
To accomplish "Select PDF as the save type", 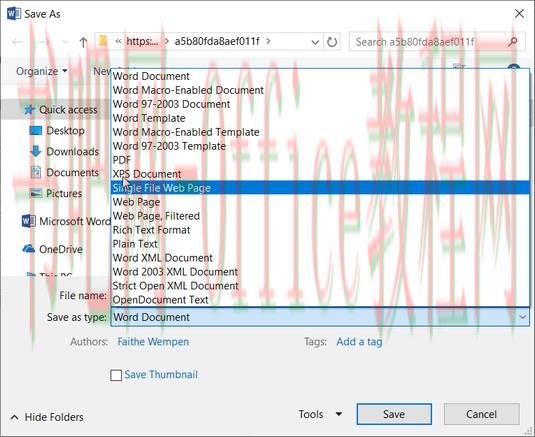I will pyautogui.click(x=320, y=160).
